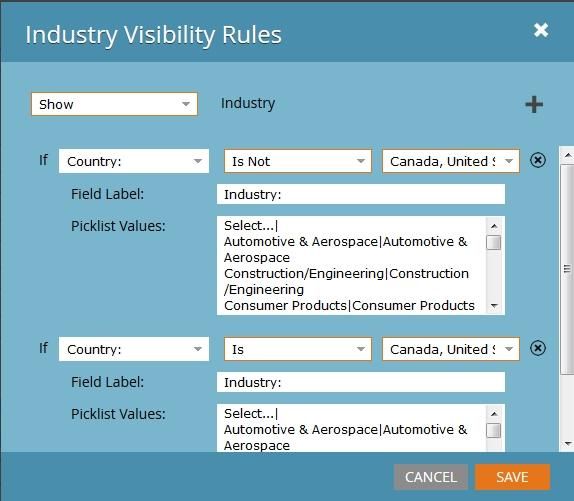Image resolution: width=574 pixels, height=501 pixels.
Task: Click up arrow in first picklist scrollbar
Action: [x=494, y=226]
